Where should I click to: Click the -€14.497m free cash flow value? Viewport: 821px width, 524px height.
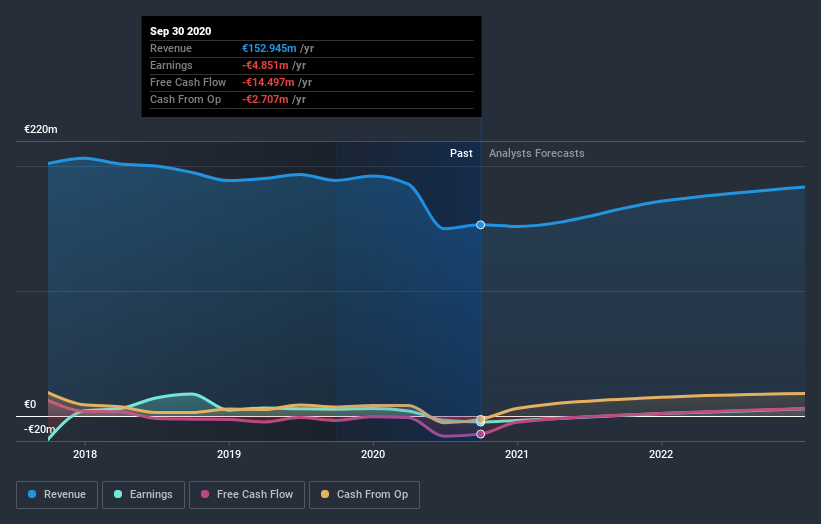(x=268, y=82)
